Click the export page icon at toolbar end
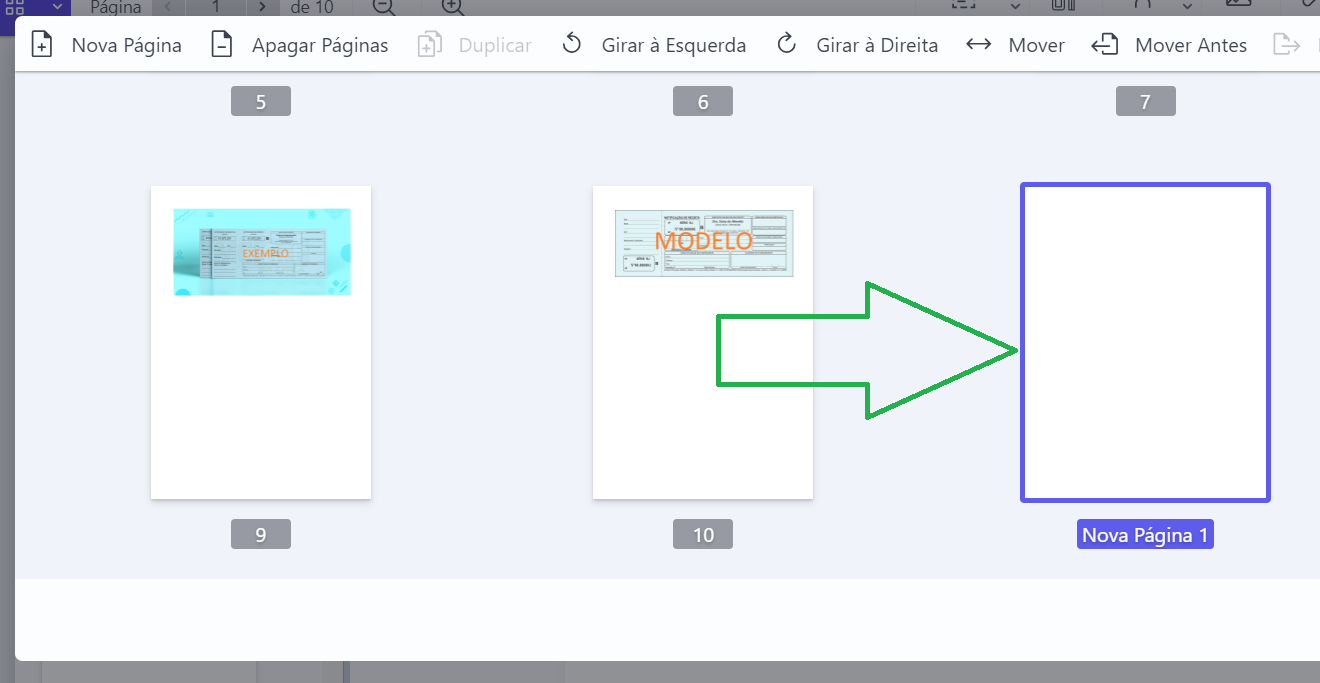The width and height of the screenshot is (1320, 683). (x=1285, y=45)
